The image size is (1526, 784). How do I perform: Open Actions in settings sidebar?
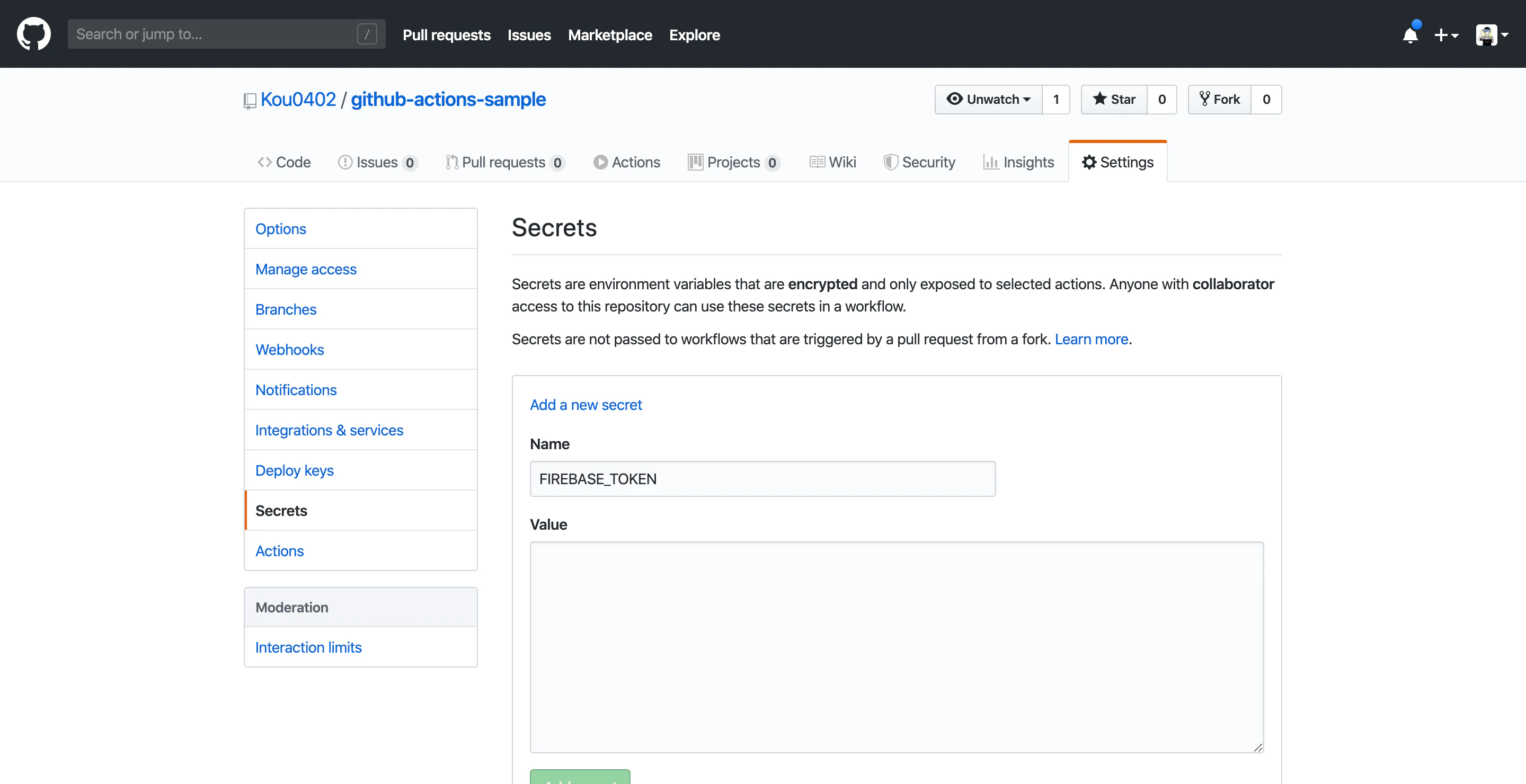point(360,551)
